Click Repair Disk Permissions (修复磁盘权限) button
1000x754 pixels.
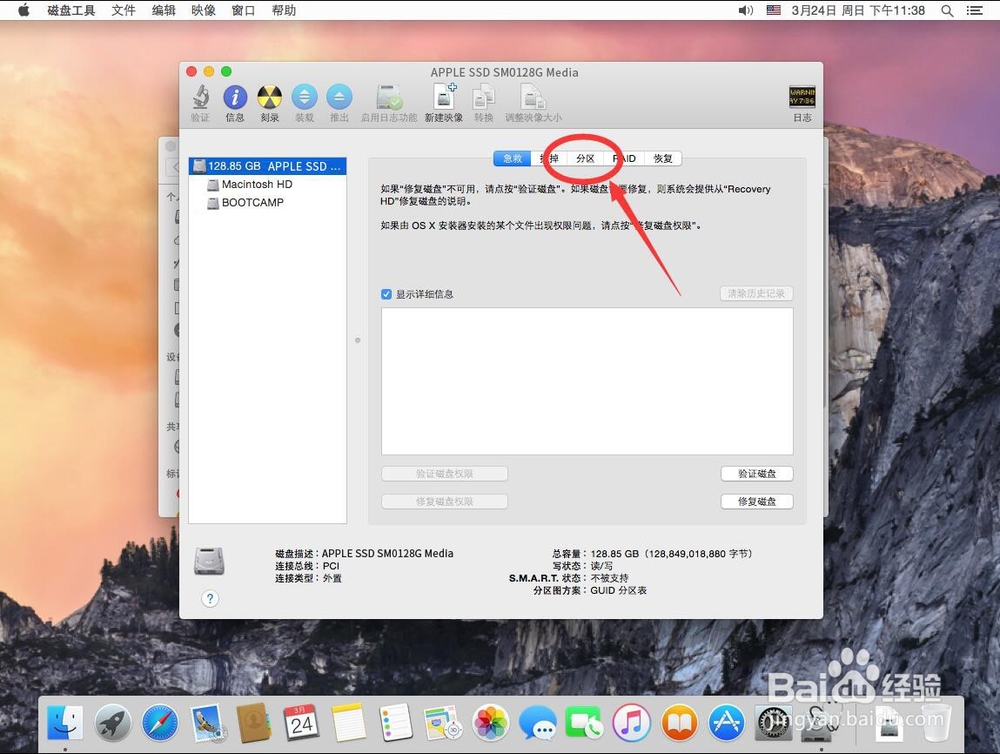[x=445, y=501]
